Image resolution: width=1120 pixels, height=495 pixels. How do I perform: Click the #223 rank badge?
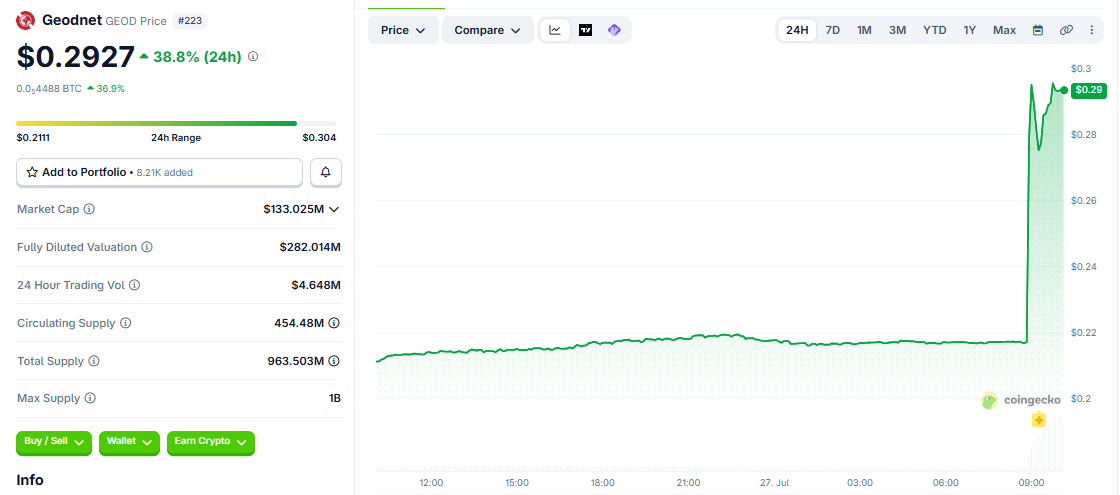[x=190, y=21]
